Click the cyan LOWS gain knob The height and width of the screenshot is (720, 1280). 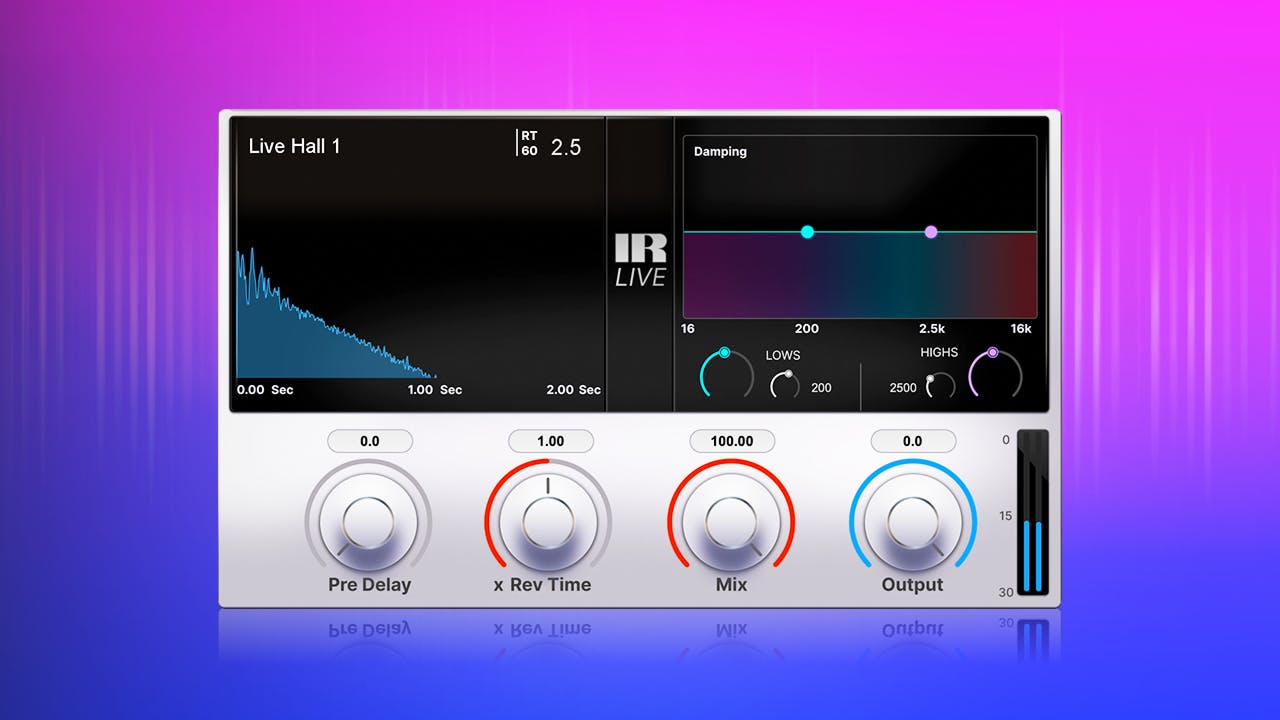[x=726, y=375]
